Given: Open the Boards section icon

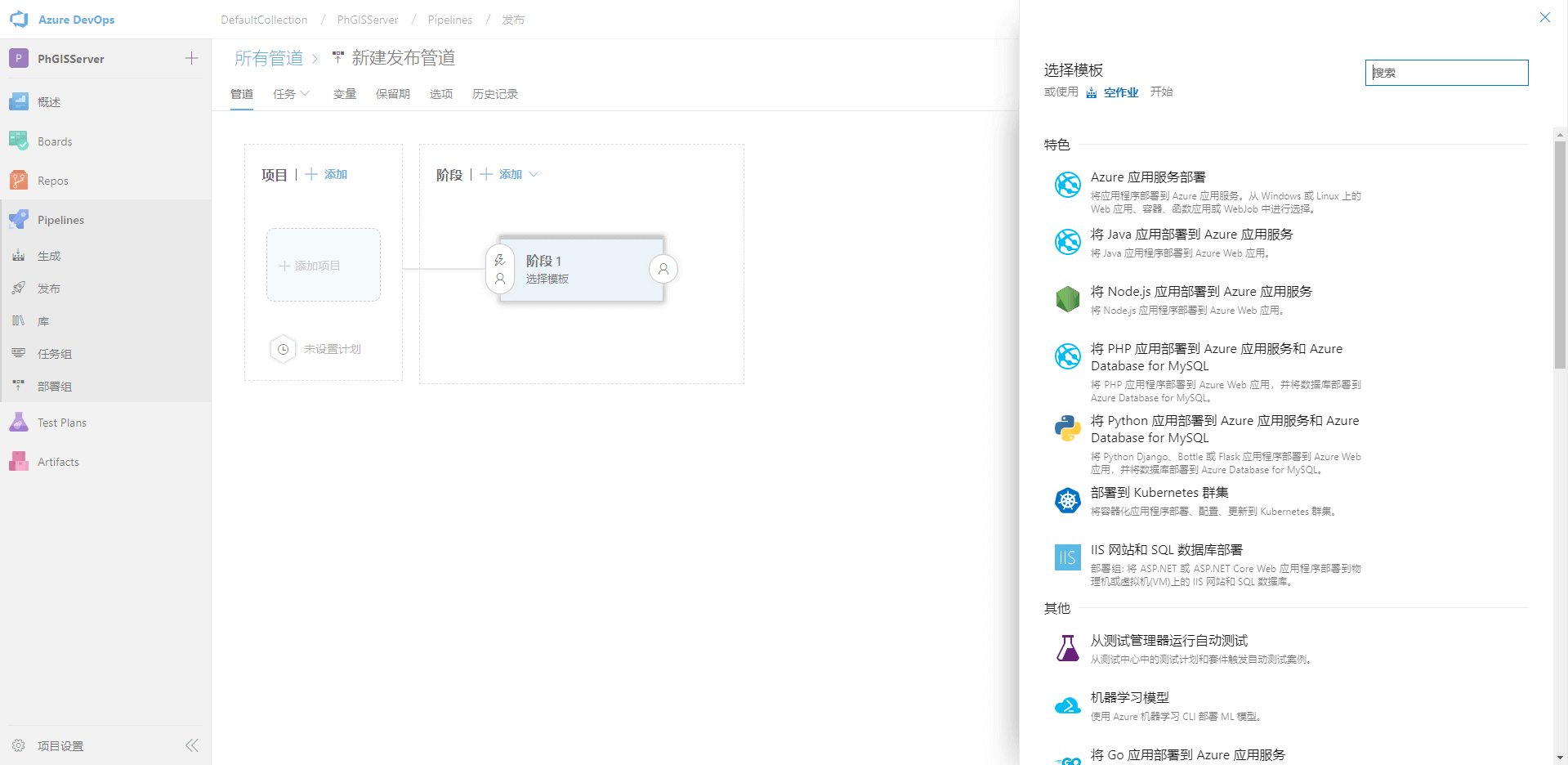Looking at the screenshot, I should pyautogui.click(x=18, y=141).
